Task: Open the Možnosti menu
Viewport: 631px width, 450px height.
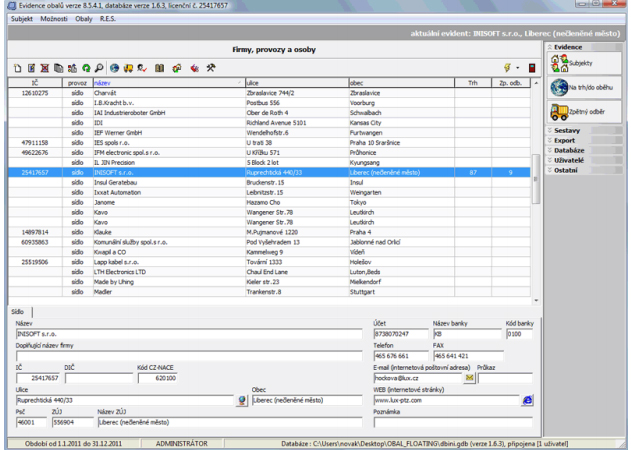Action: (x=54, y=19)
